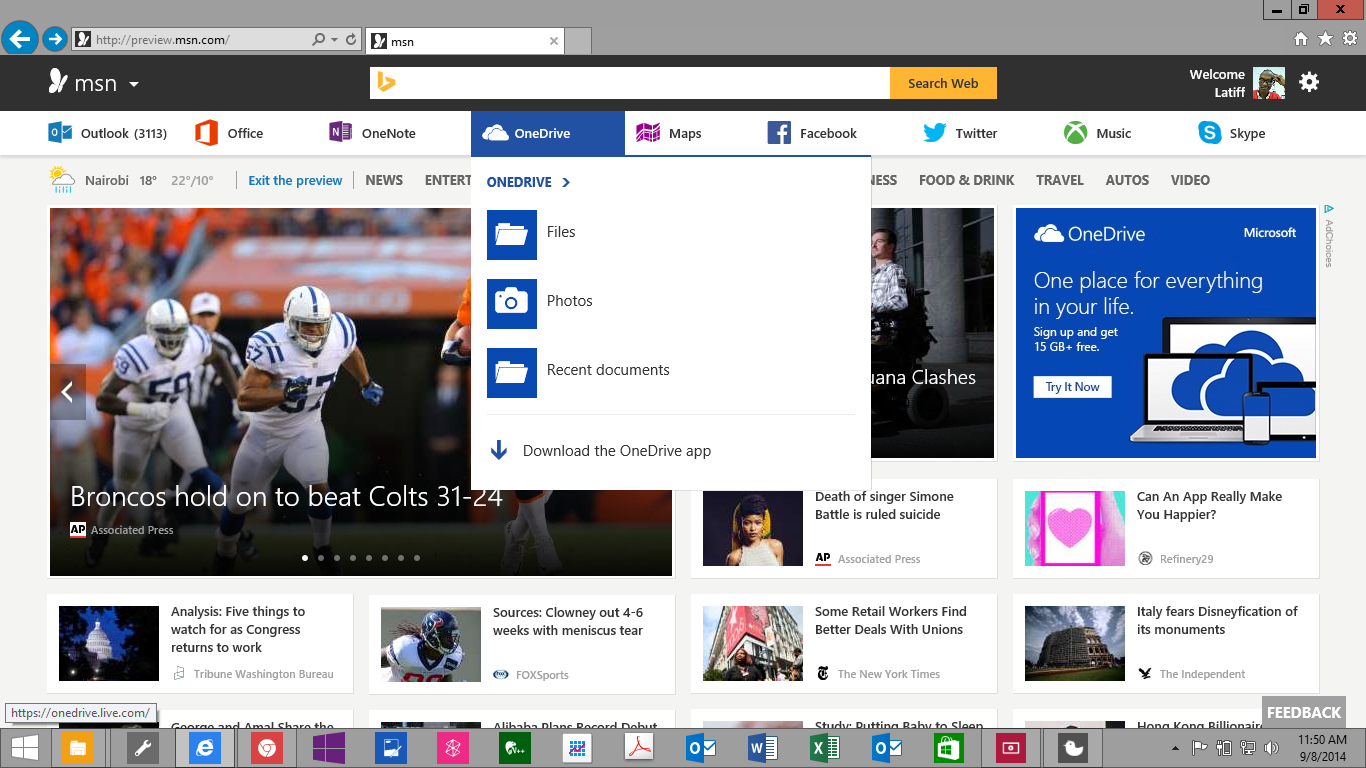
Task: Click the Nairobi weather icon
Action: (x=62, y=180)
